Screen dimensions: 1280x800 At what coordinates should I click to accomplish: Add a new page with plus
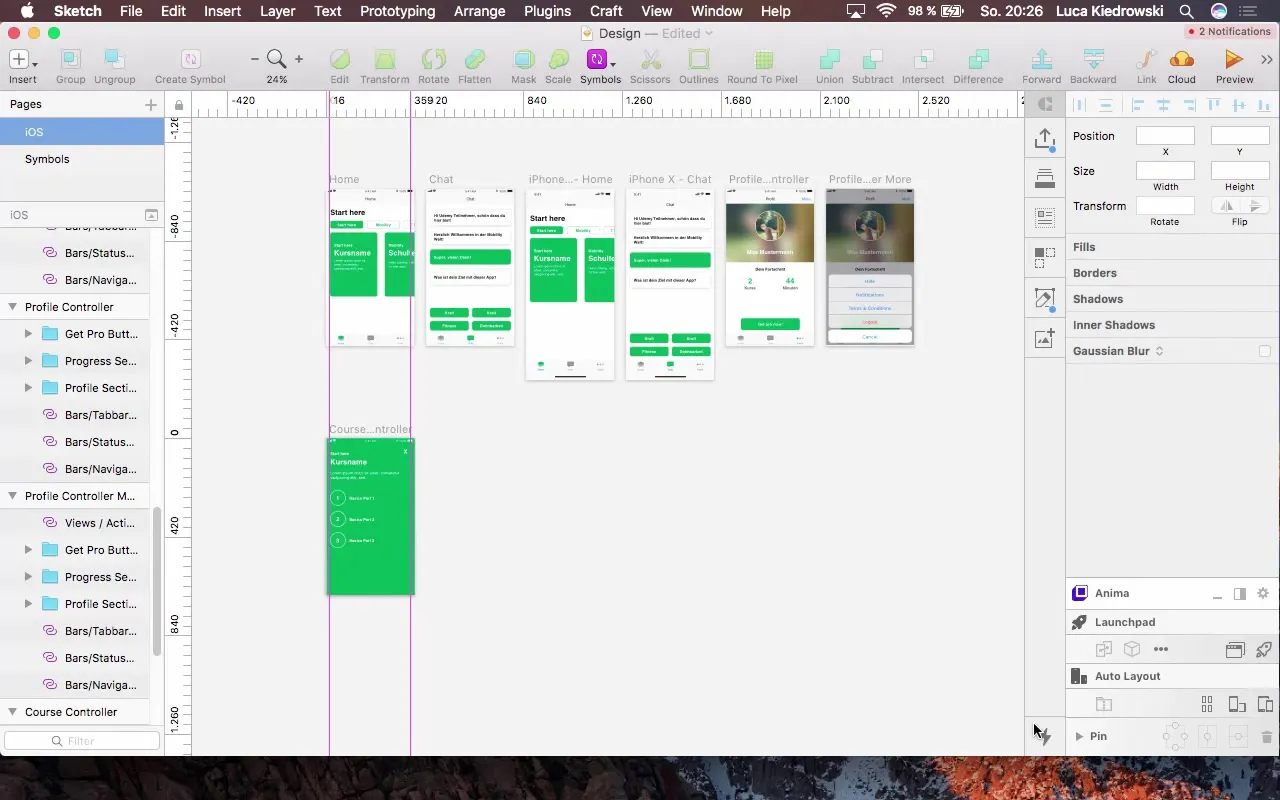click(x=151, y=104)
